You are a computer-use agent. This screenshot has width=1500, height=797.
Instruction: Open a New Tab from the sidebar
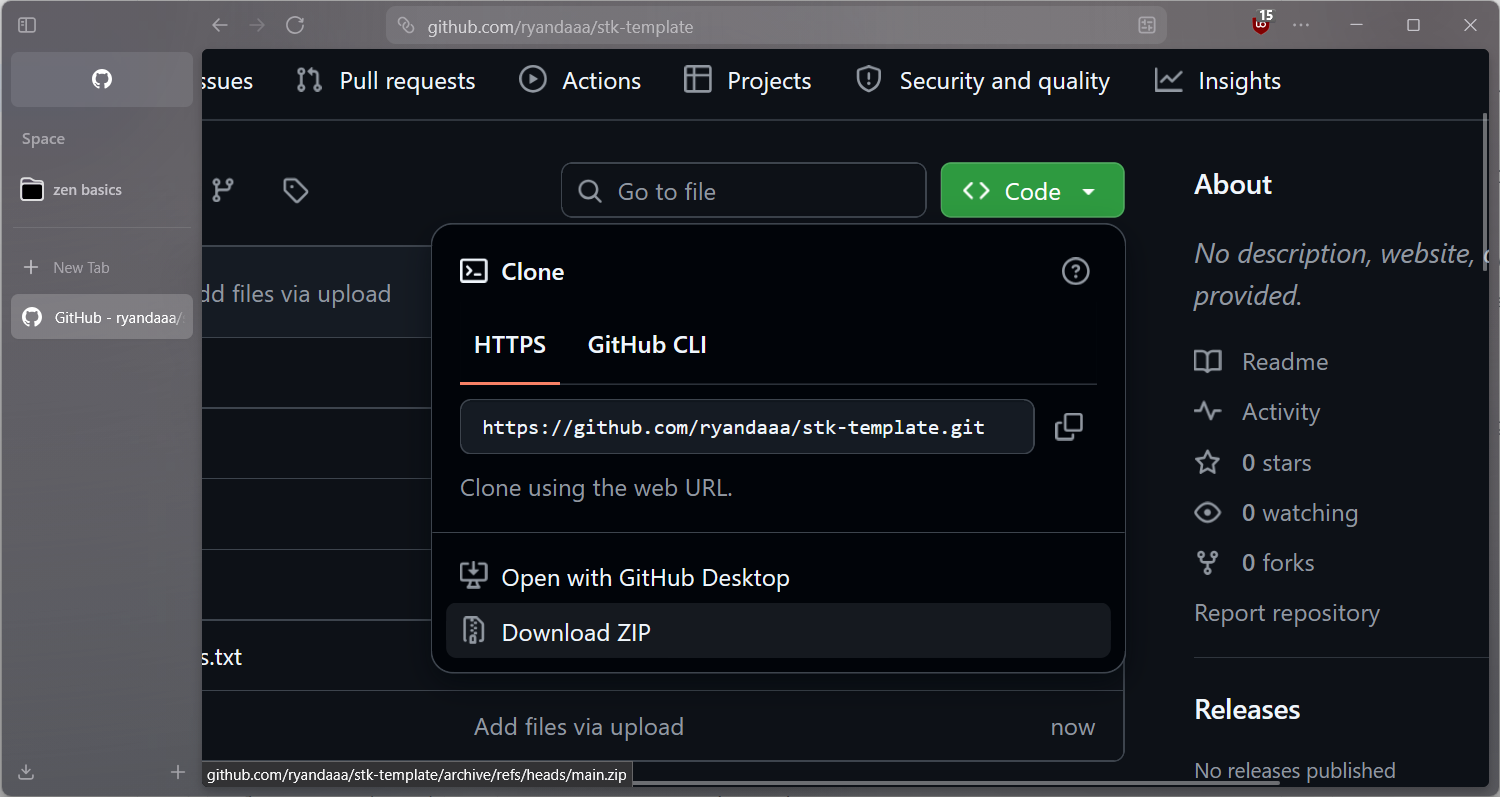102,267
